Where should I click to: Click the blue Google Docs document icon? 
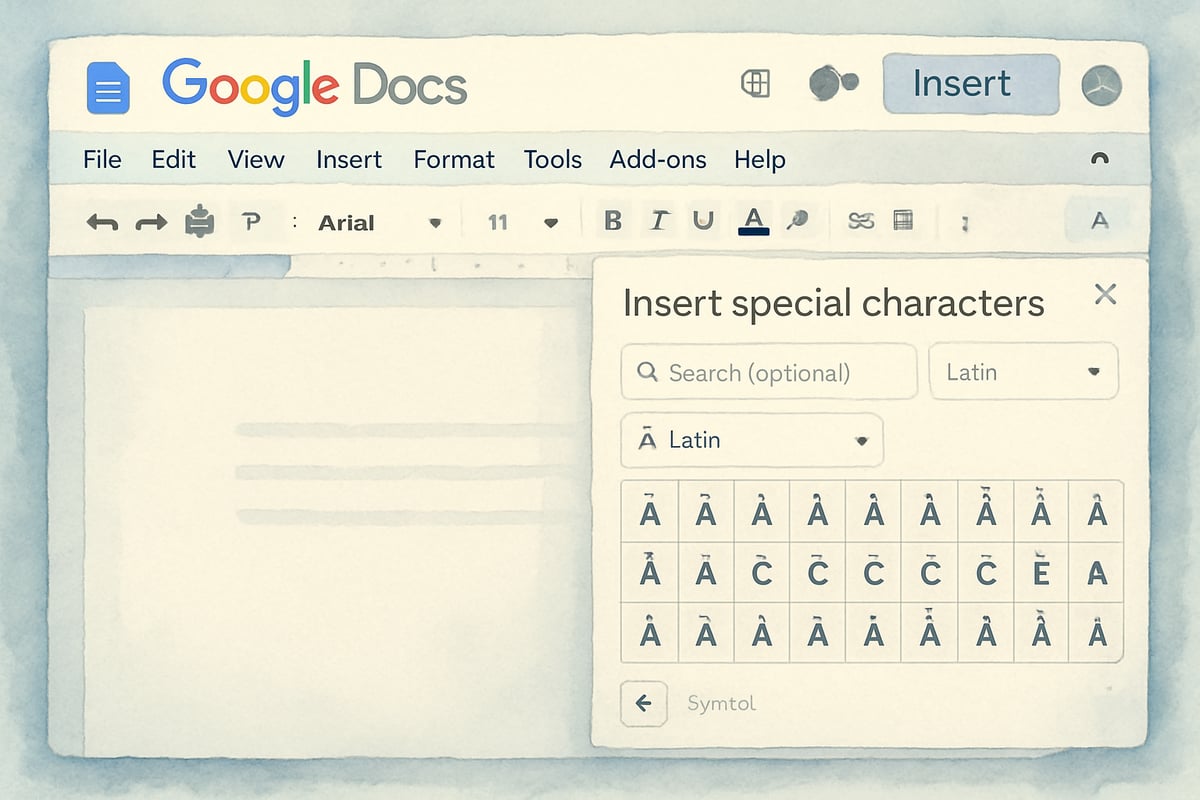pyautogui.click(x=108, y=87)
